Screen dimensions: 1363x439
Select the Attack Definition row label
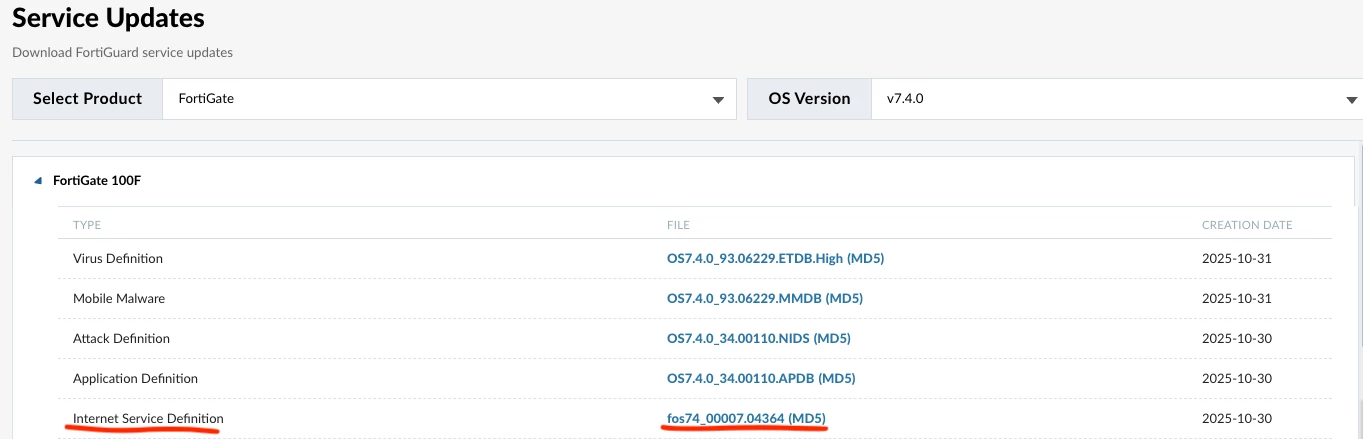pos(121,338)
